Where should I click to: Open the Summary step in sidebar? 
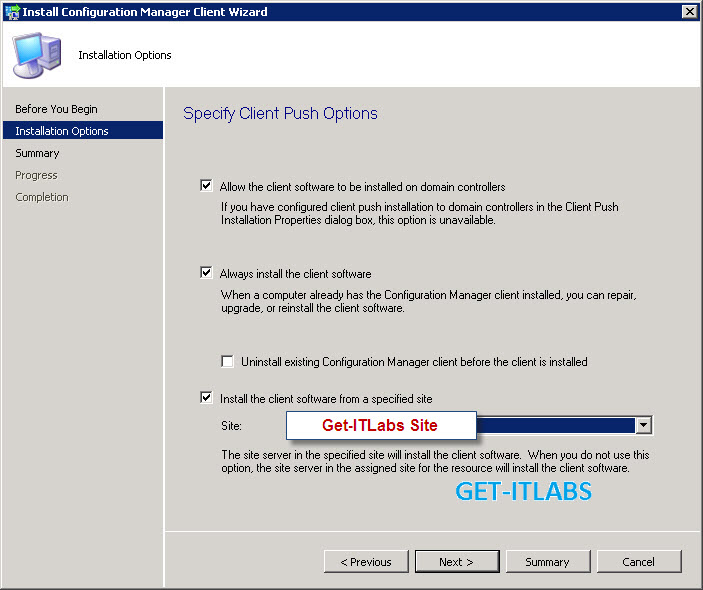pos(37,153)
